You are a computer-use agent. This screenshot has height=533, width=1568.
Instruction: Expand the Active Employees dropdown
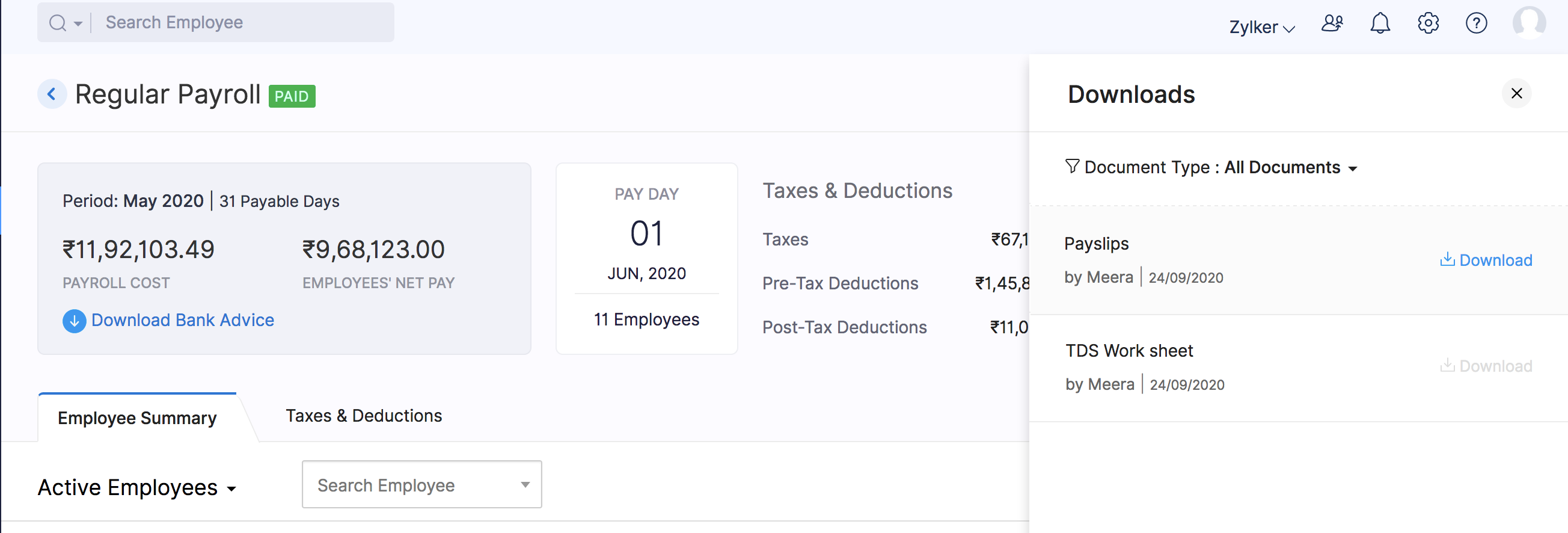[137, 488]
